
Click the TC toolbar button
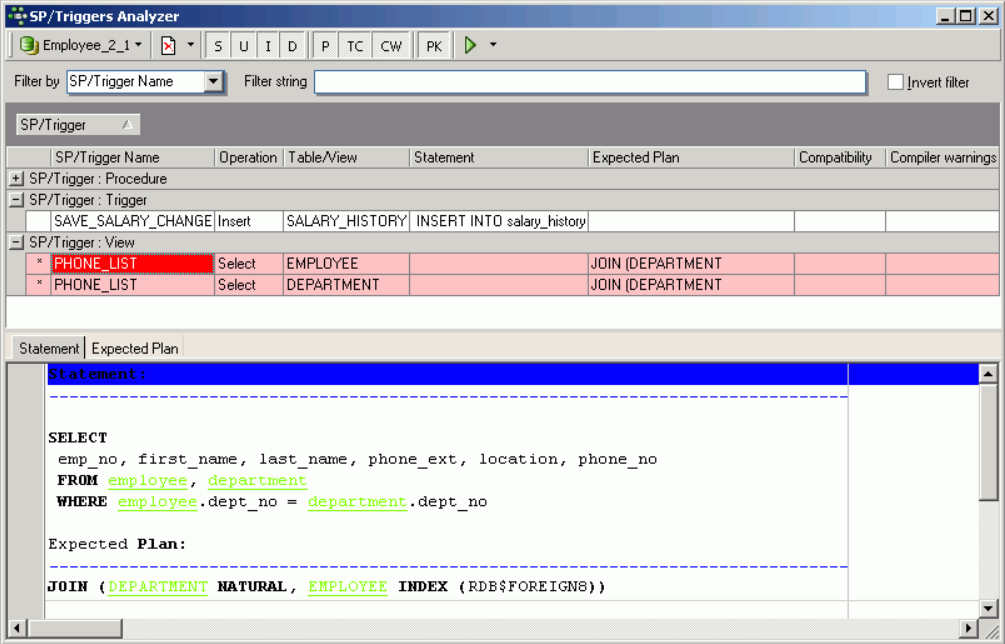click(355, 46)
